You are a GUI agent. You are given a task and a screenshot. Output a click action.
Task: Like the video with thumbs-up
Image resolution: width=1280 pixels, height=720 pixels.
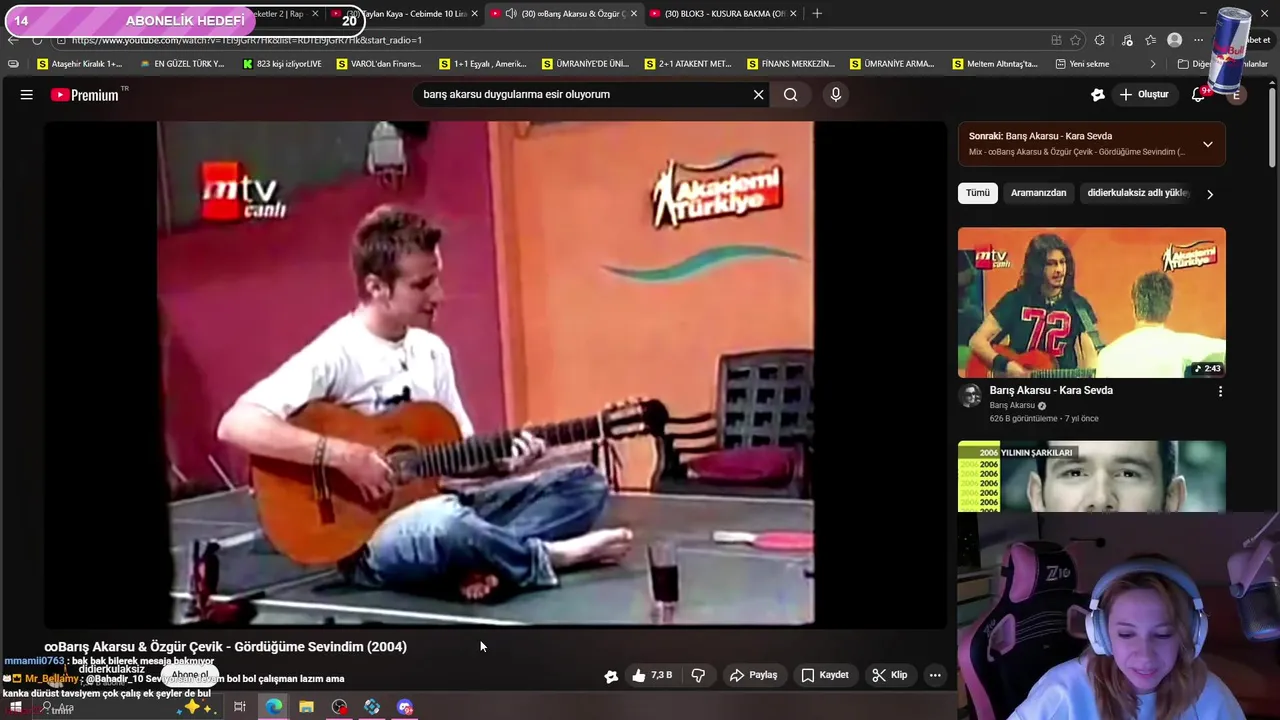(x=651, y=675)
